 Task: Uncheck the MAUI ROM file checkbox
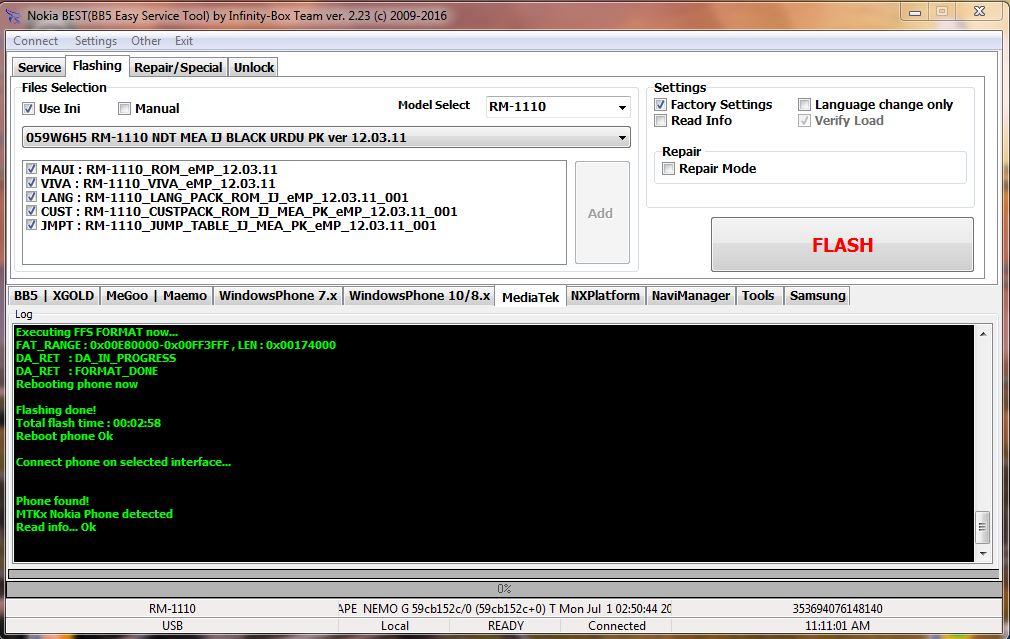[x=32, y=169]
